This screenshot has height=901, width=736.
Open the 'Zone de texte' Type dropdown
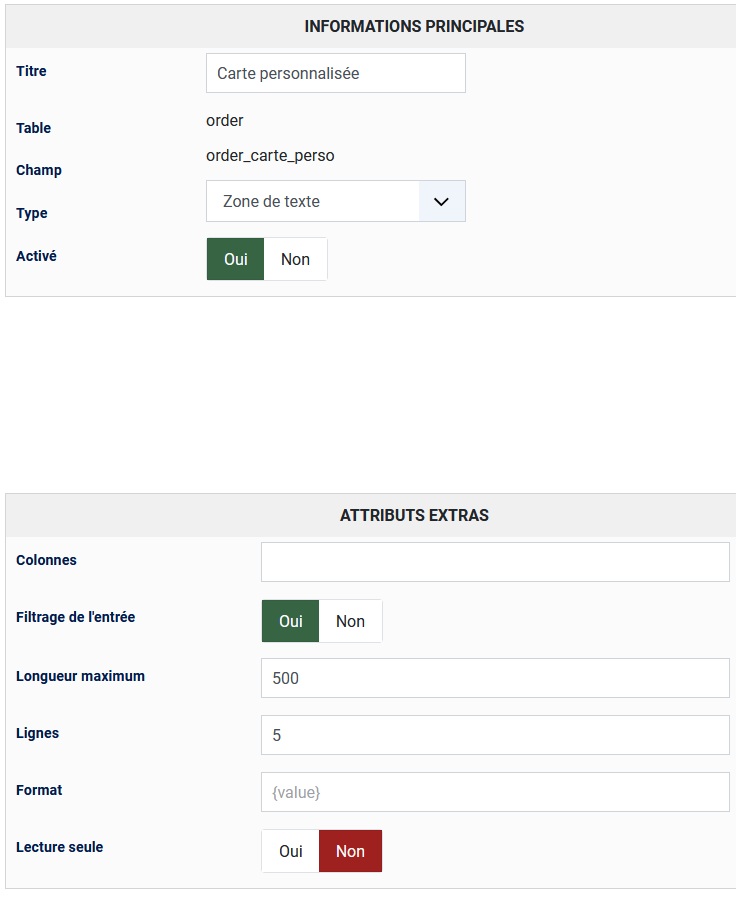click(314, 201)
